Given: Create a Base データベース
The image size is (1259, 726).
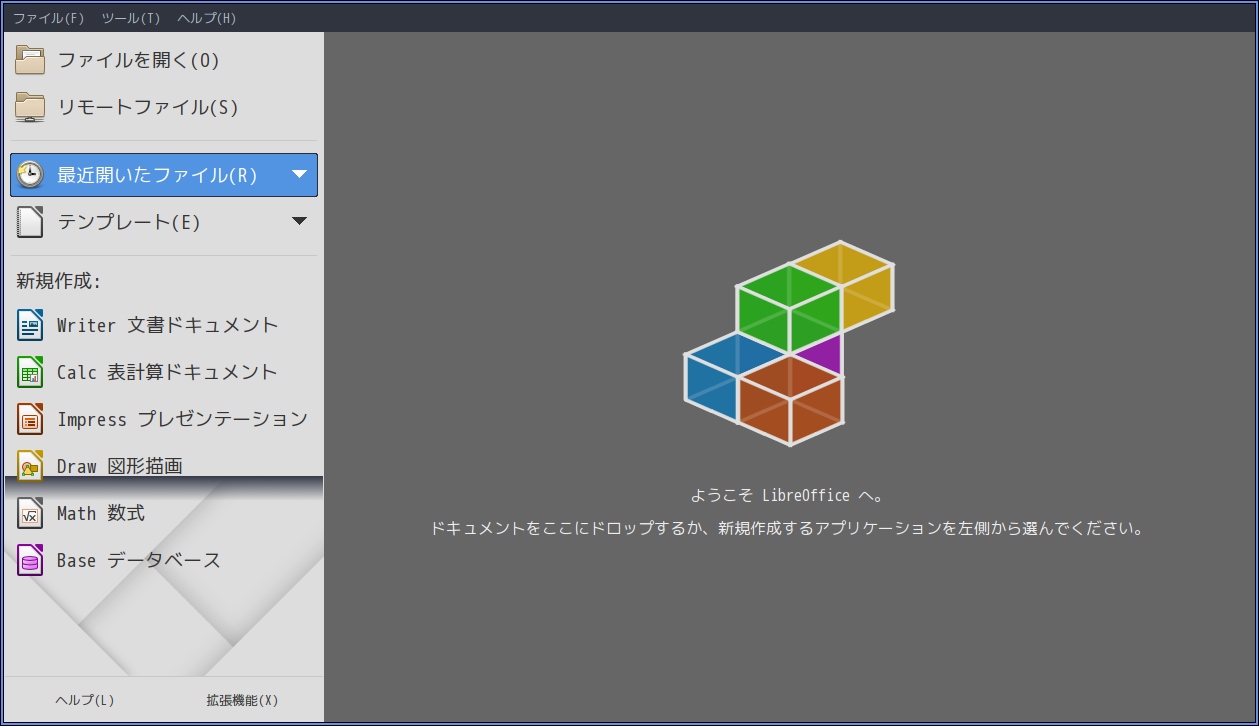Looking at the screenshot, I should [x=139, y=560].
